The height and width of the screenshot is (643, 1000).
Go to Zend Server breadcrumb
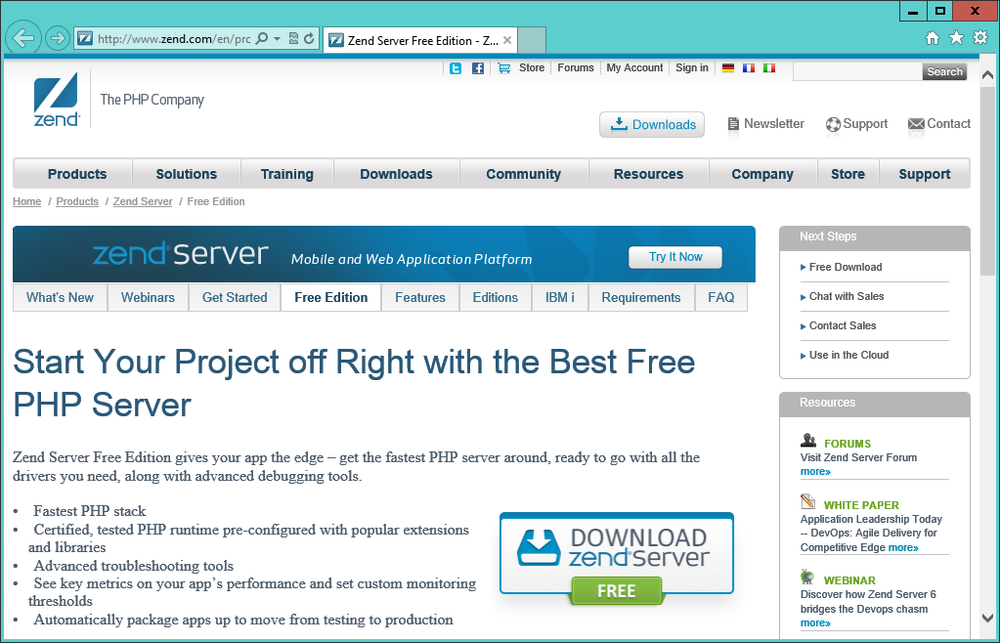click(143, 202)
